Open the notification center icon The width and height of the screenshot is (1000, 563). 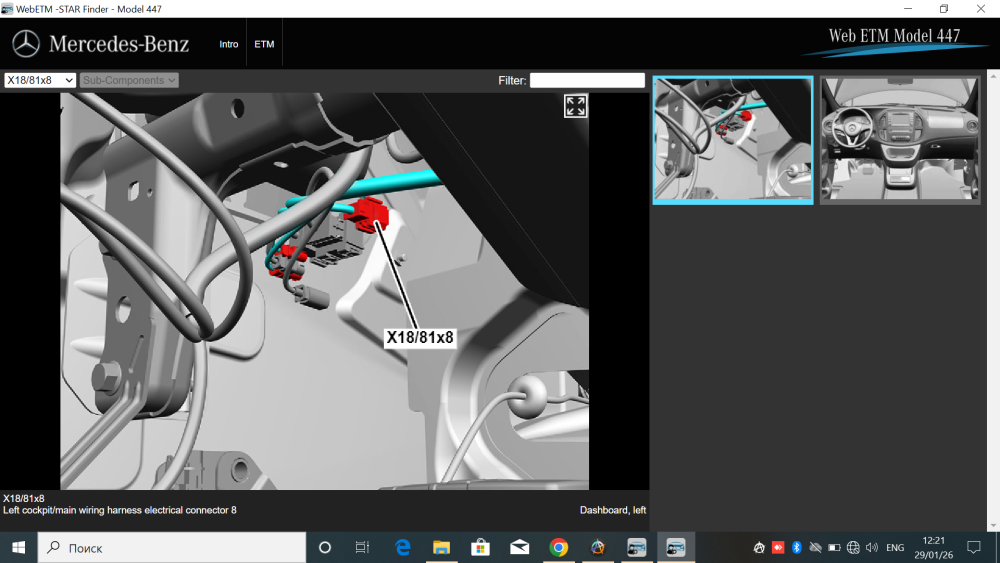coord(974,548)
